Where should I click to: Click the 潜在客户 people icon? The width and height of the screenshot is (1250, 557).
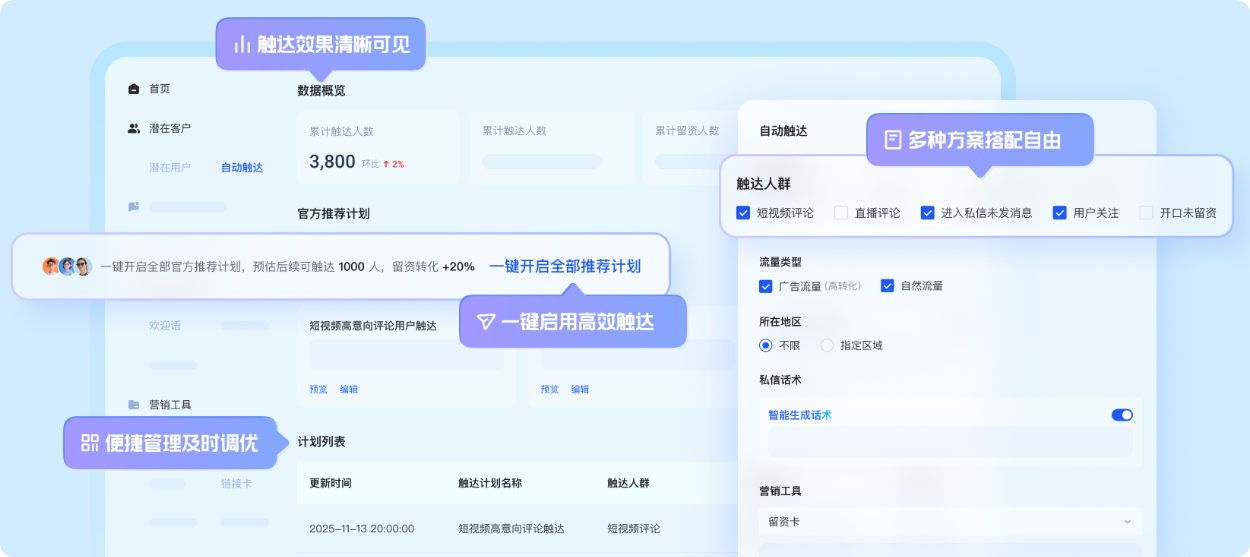tap(134, 129)
